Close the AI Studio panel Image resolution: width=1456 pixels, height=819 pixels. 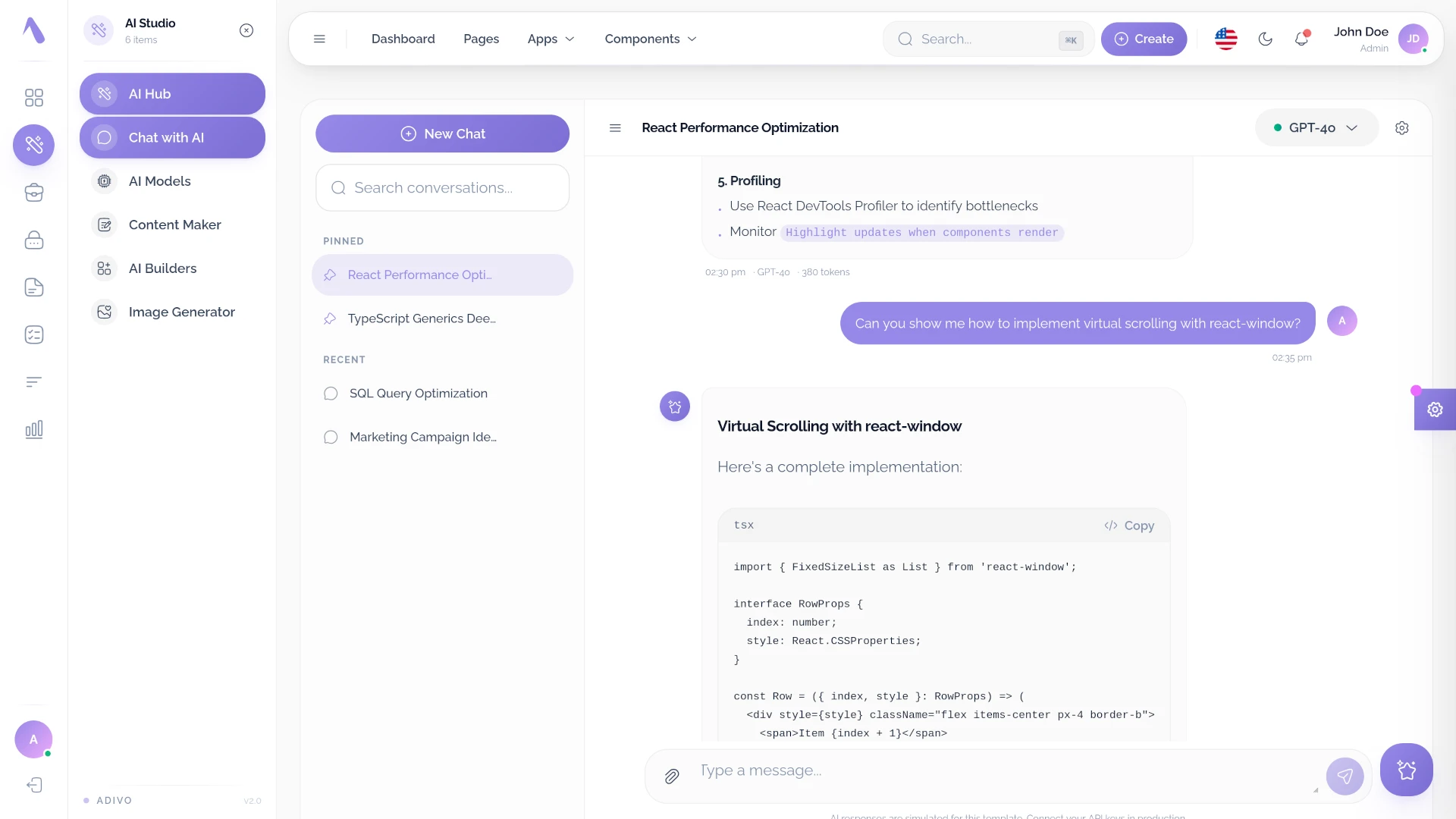point(246,30)
